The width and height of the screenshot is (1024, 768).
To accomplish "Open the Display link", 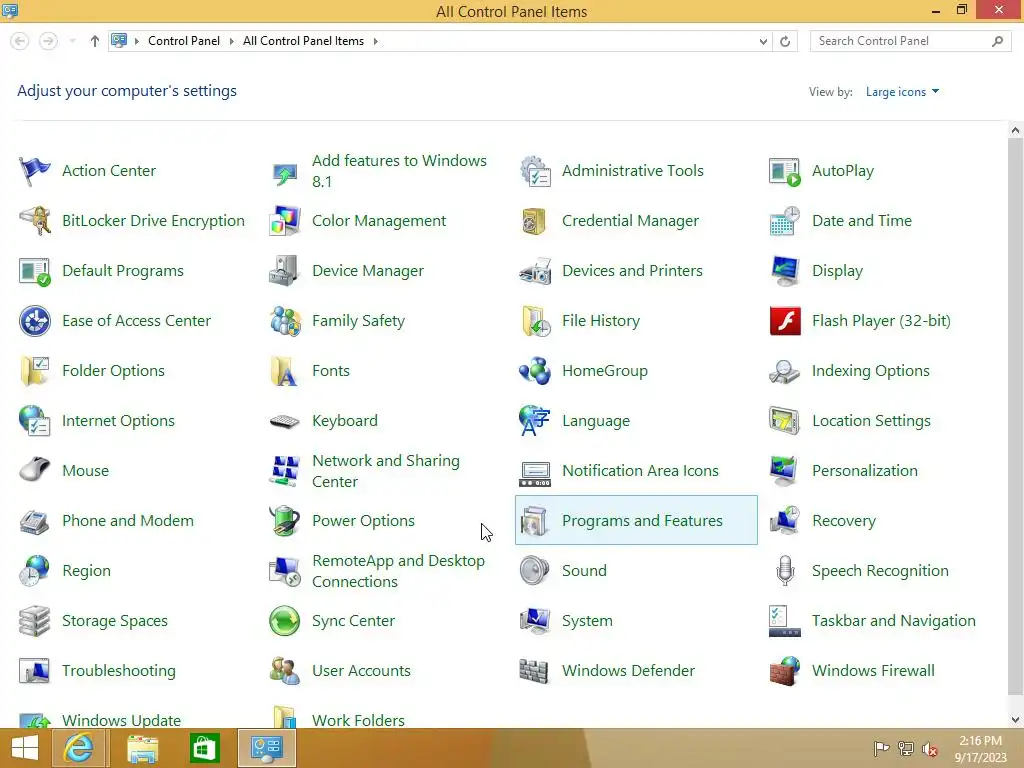I will tap(837, 271).
